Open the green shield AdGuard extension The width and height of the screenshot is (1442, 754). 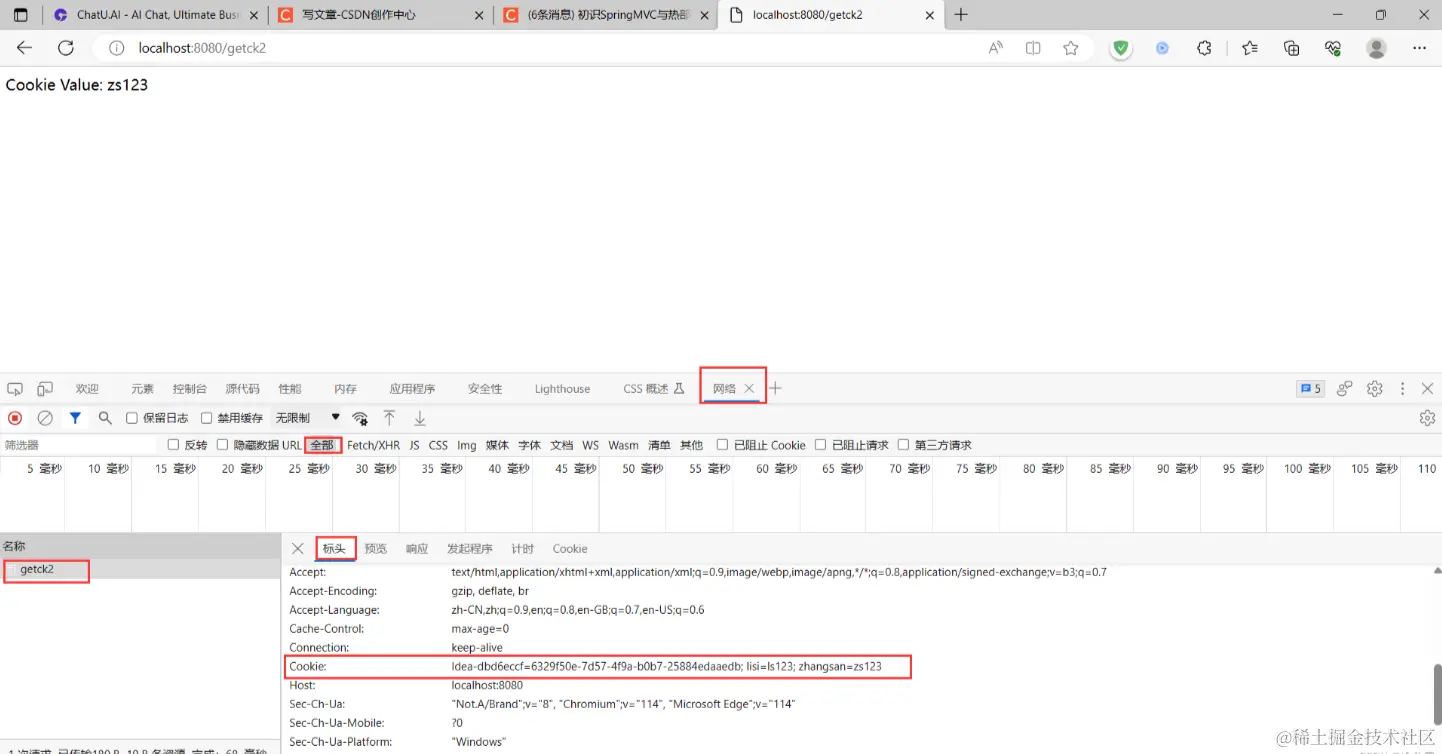[1121, 48]
